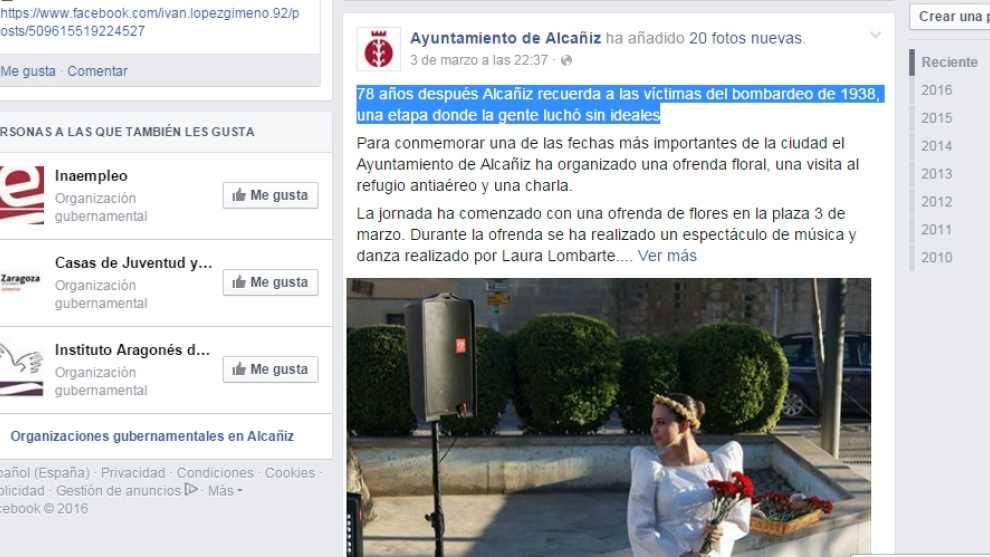Like the Inaempleo page
Screen dimensions: 990x557
[x=270, y=195]
